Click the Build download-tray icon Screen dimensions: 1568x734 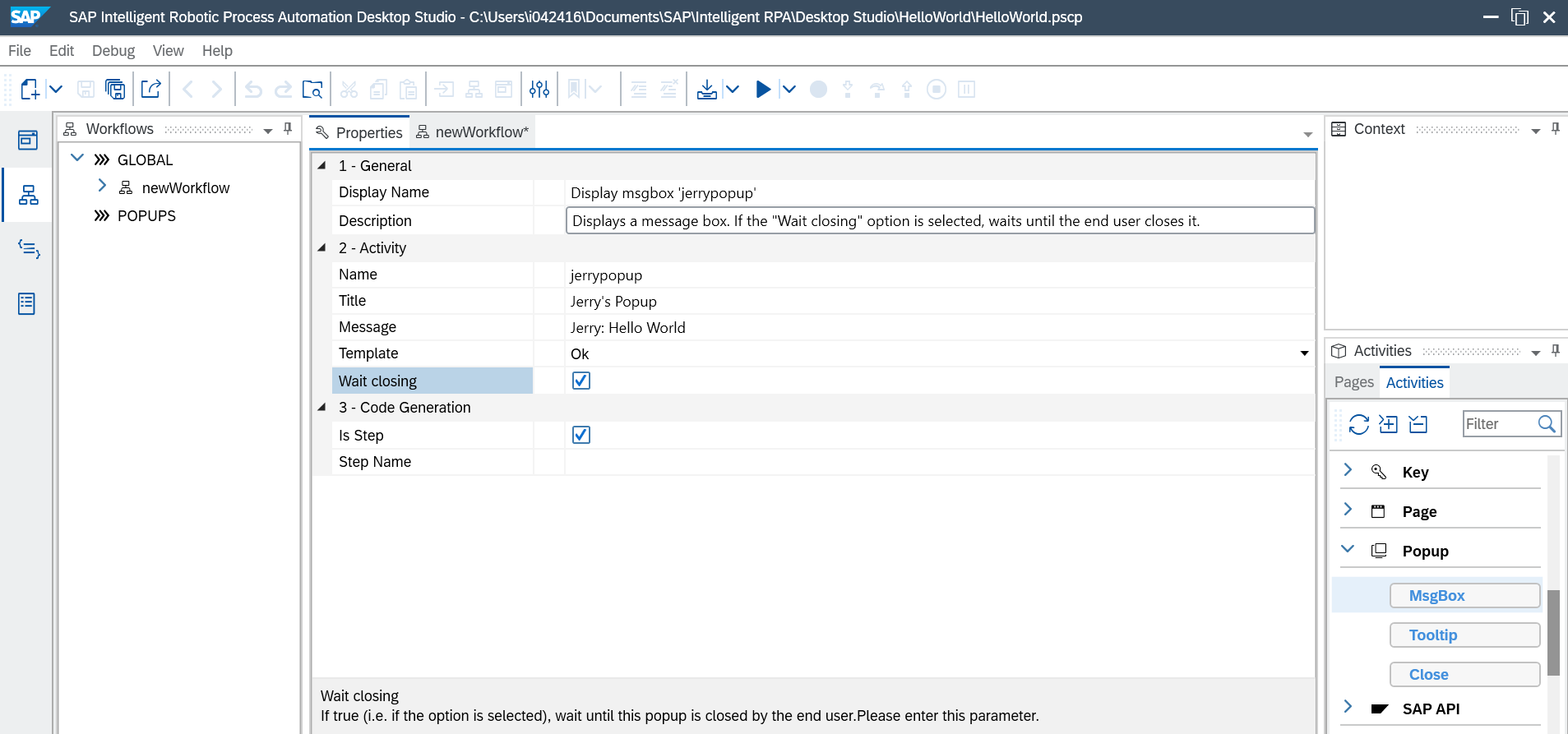pyautogui.click(x=706, y=89)
